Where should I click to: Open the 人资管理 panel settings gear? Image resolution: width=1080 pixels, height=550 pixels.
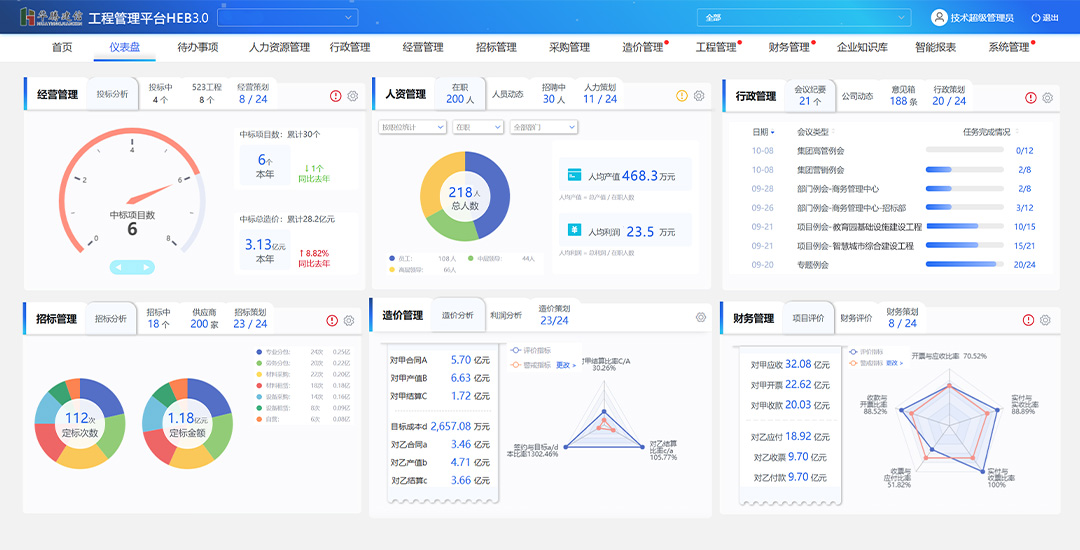tap(699, 96)
